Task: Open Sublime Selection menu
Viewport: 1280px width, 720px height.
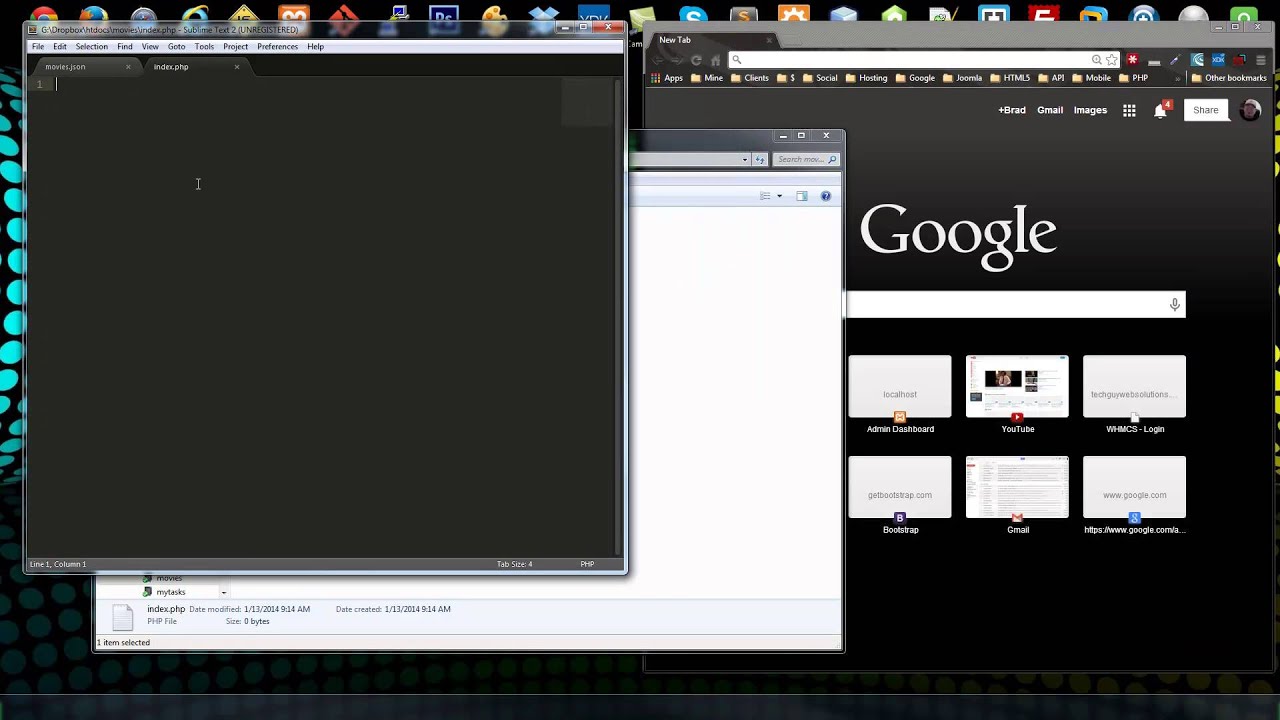Action: [x=91, y=47]
